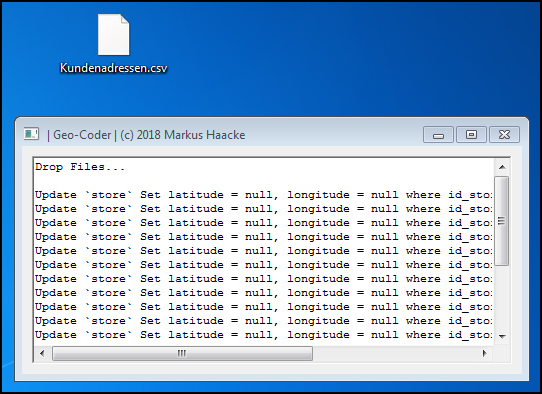Click the 'Drop Files...' text line

(x=80, y=167)
